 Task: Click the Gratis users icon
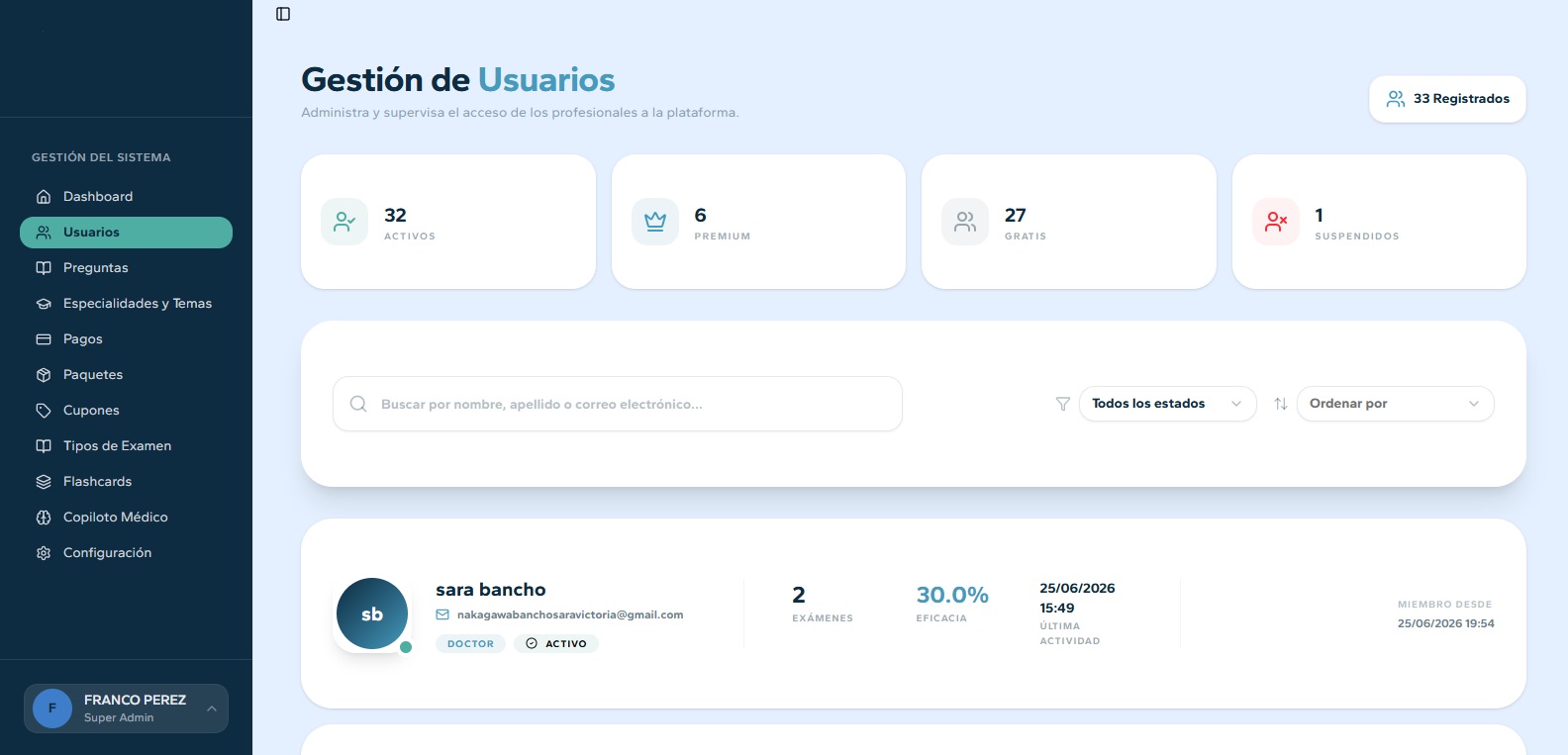point(965,222)
